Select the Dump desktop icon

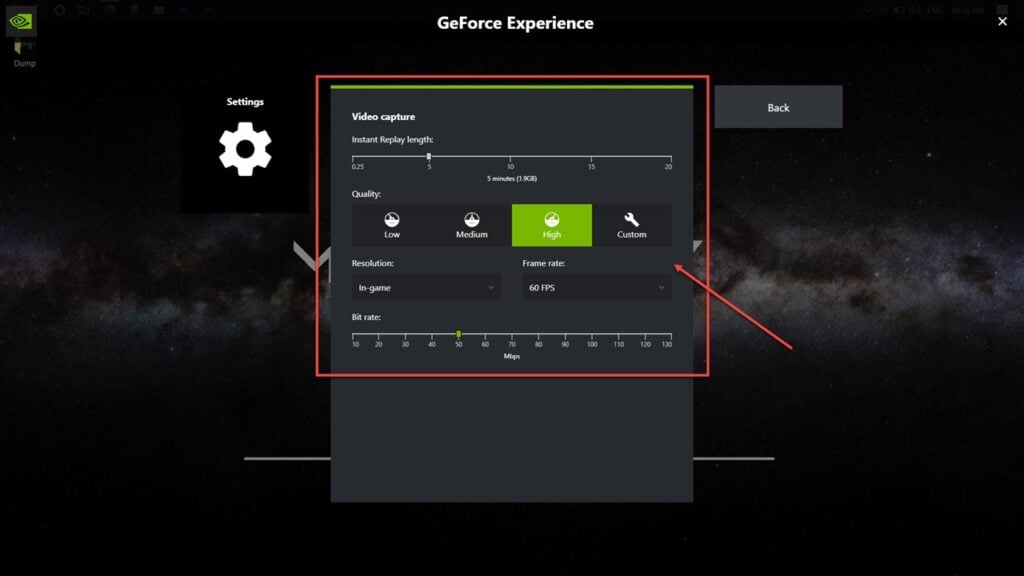(x=24, y=55)
